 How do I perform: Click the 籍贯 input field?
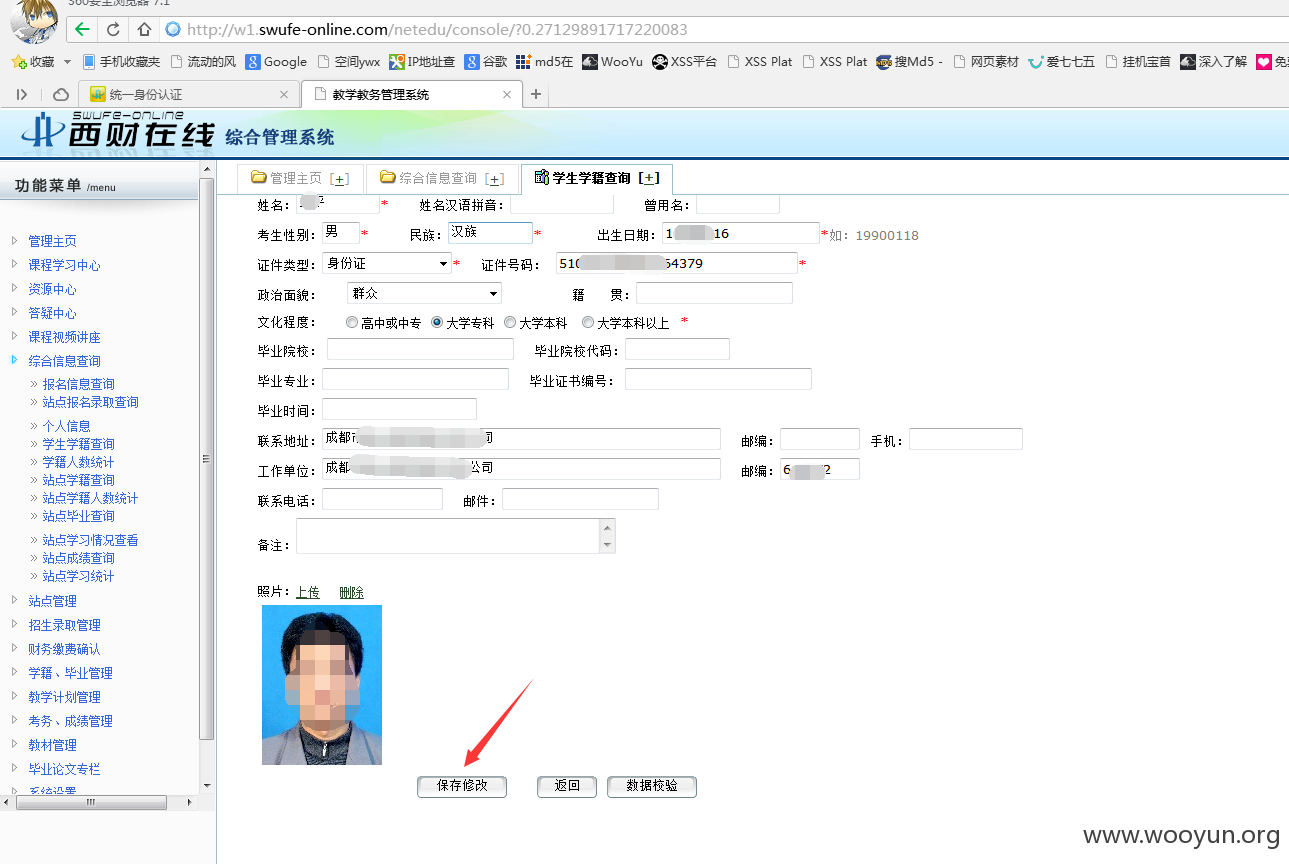714,293
